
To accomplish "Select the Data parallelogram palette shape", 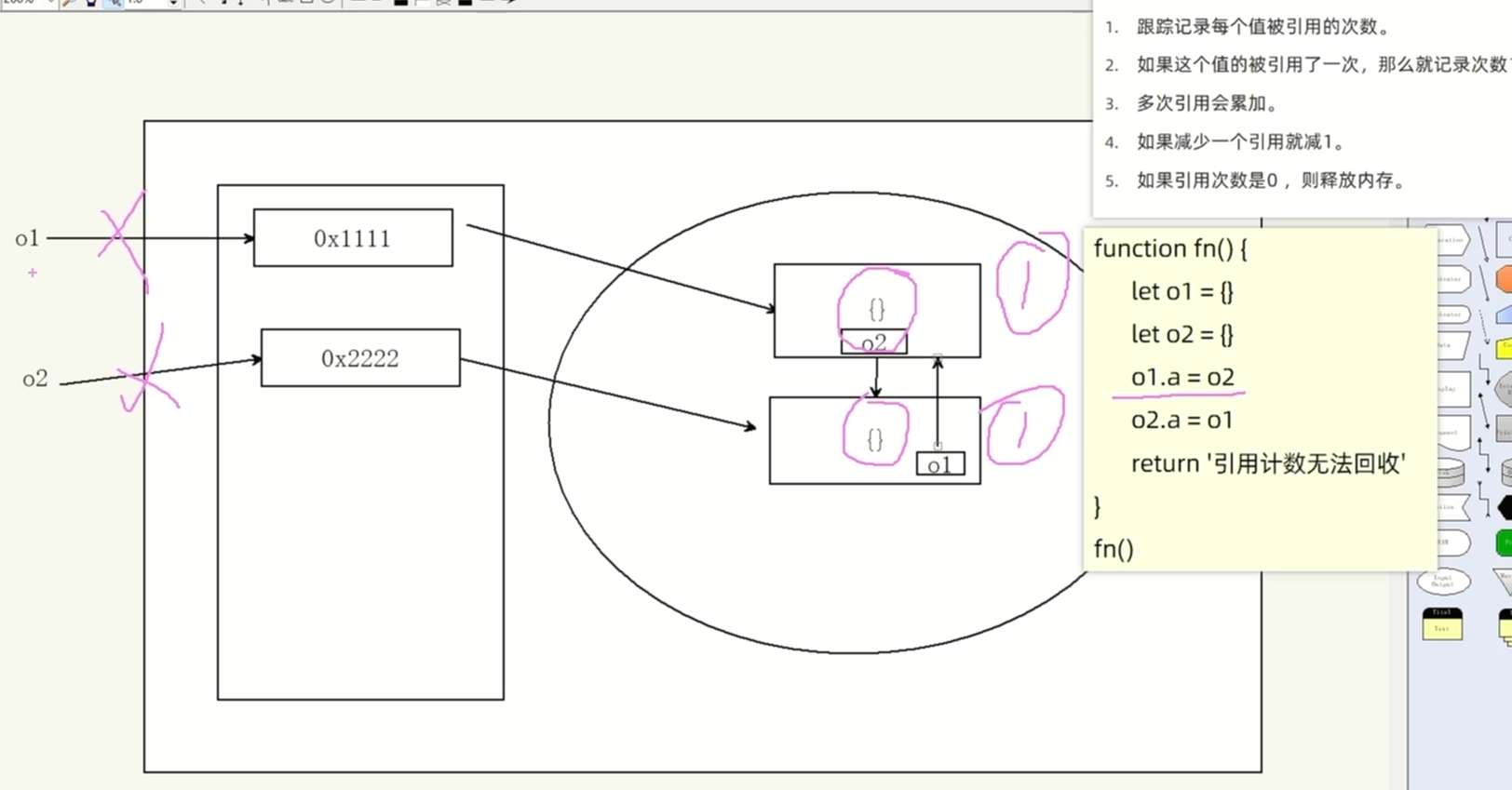I will (x=1454, y=345).
